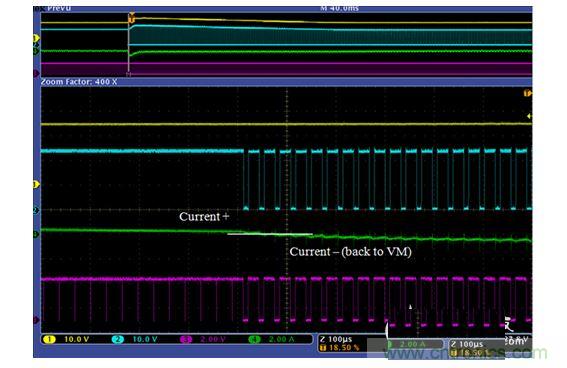Click the yellow trigger level arrow on right edge
The height and width of the screenshot is (368, 567).
coord(529,116)
